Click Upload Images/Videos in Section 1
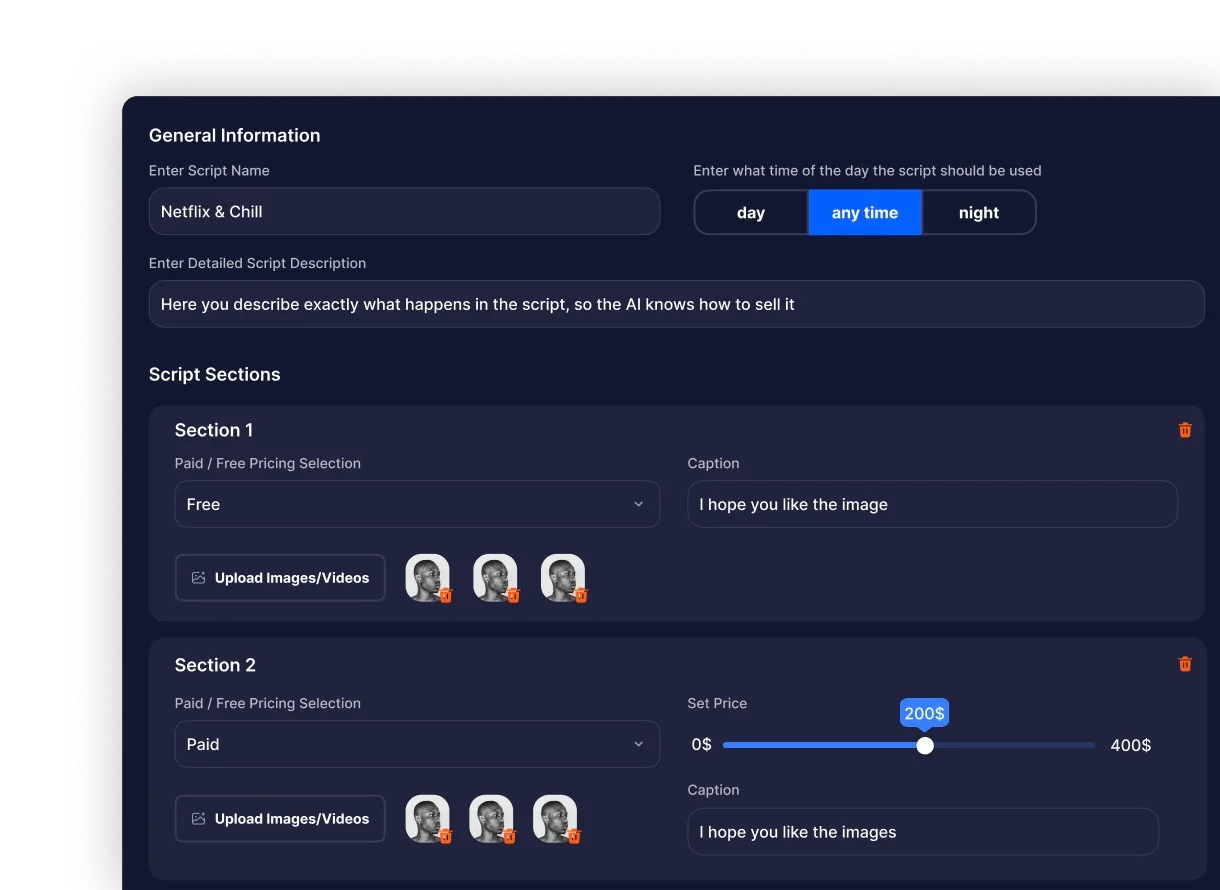Screen dimensions: 1220x890 [x=280, y=578]
